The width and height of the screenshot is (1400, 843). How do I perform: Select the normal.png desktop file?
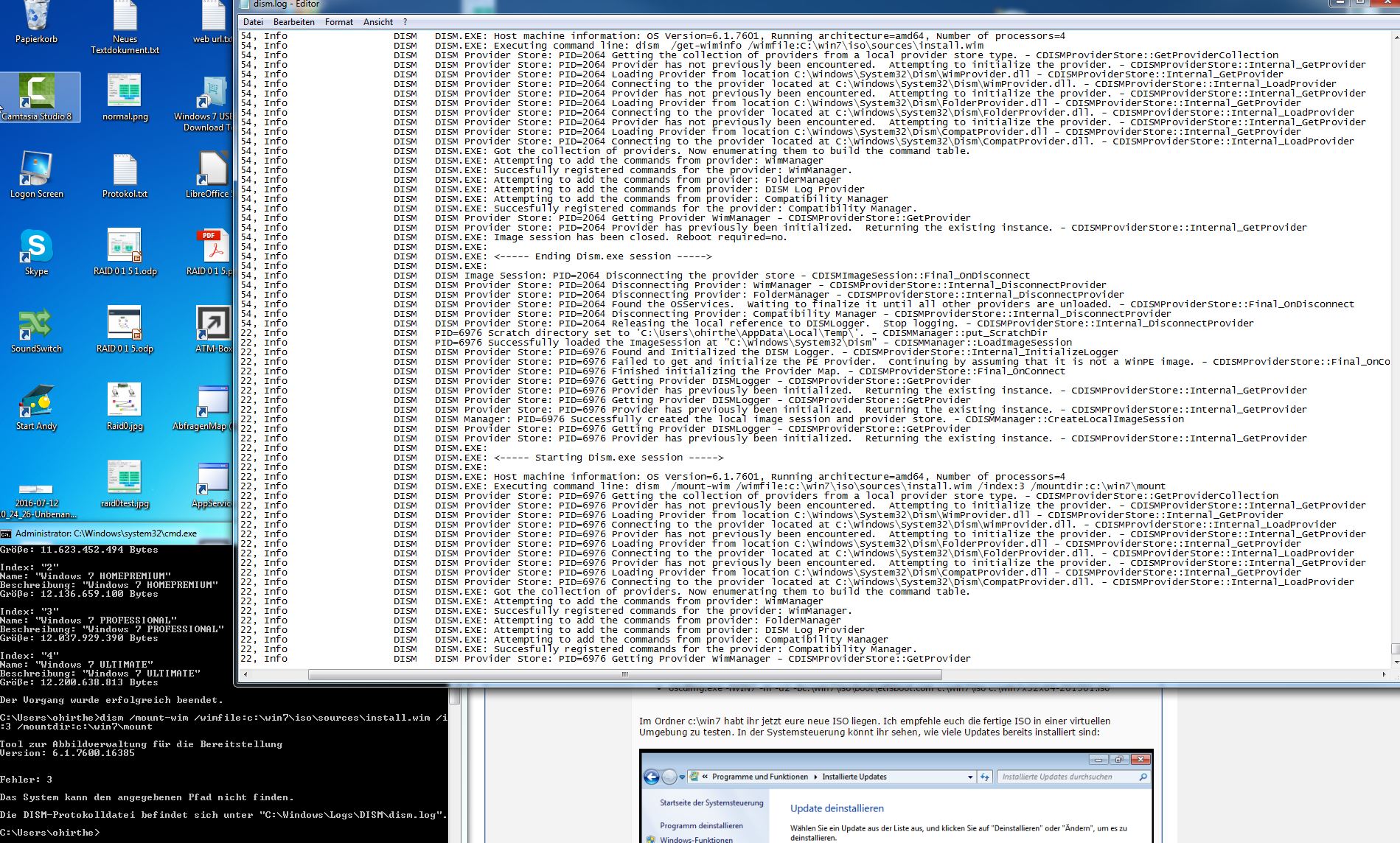[x=125, y=98]
